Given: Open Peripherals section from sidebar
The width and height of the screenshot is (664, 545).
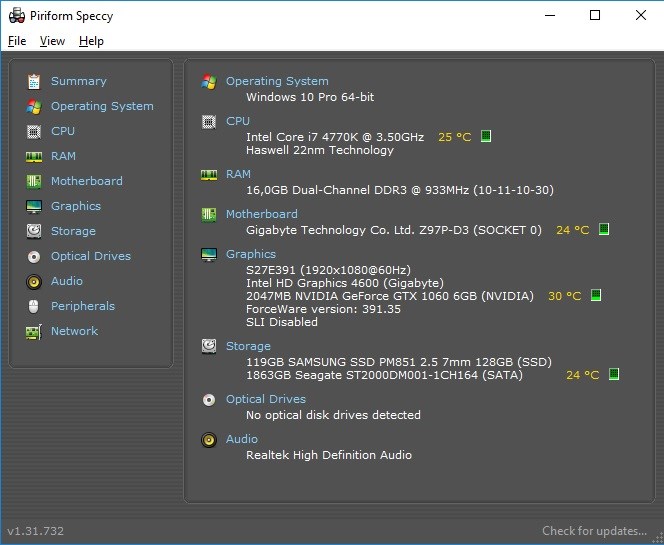Looking at the screenshot, I should pyautogui.click(x=83, y=306).
